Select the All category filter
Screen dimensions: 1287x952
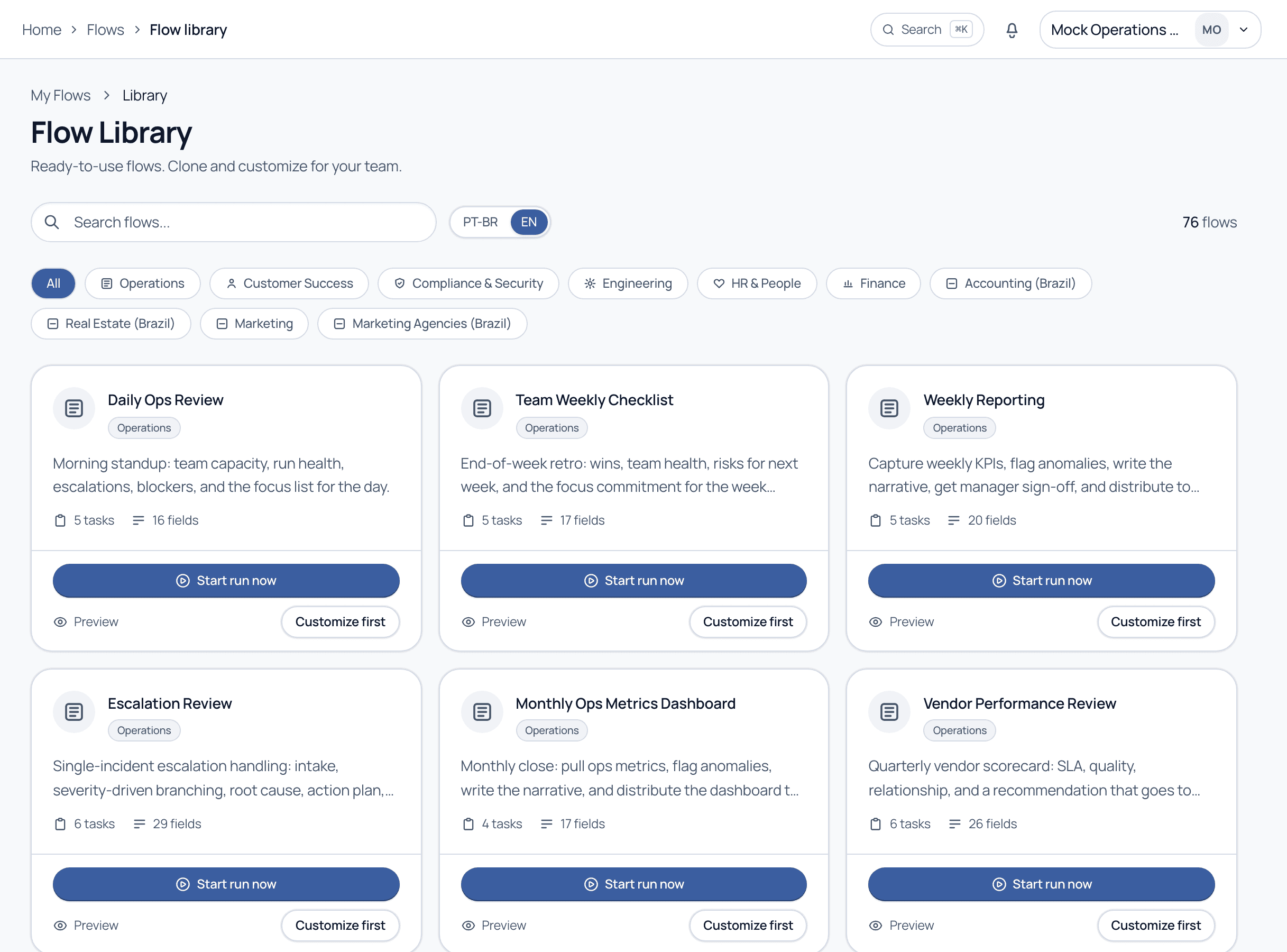(53, 283)
